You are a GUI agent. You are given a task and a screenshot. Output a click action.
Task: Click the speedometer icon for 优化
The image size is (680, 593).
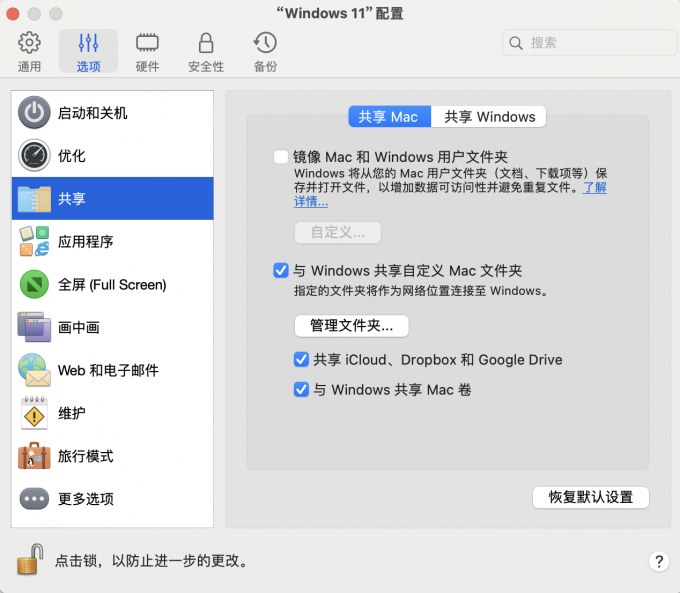point(34,155)
